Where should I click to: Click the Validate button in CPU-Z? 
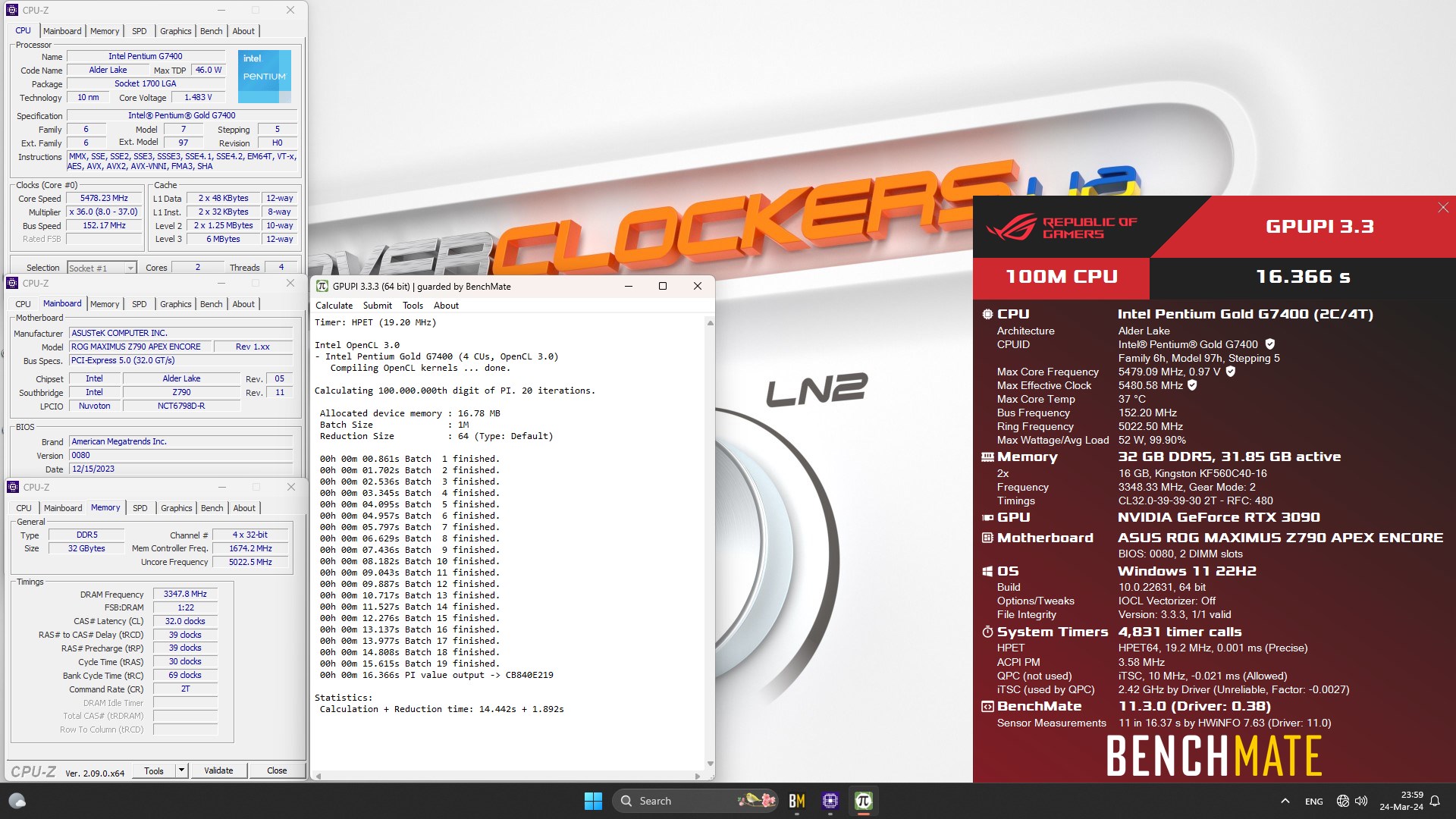[x=218, y=770]
